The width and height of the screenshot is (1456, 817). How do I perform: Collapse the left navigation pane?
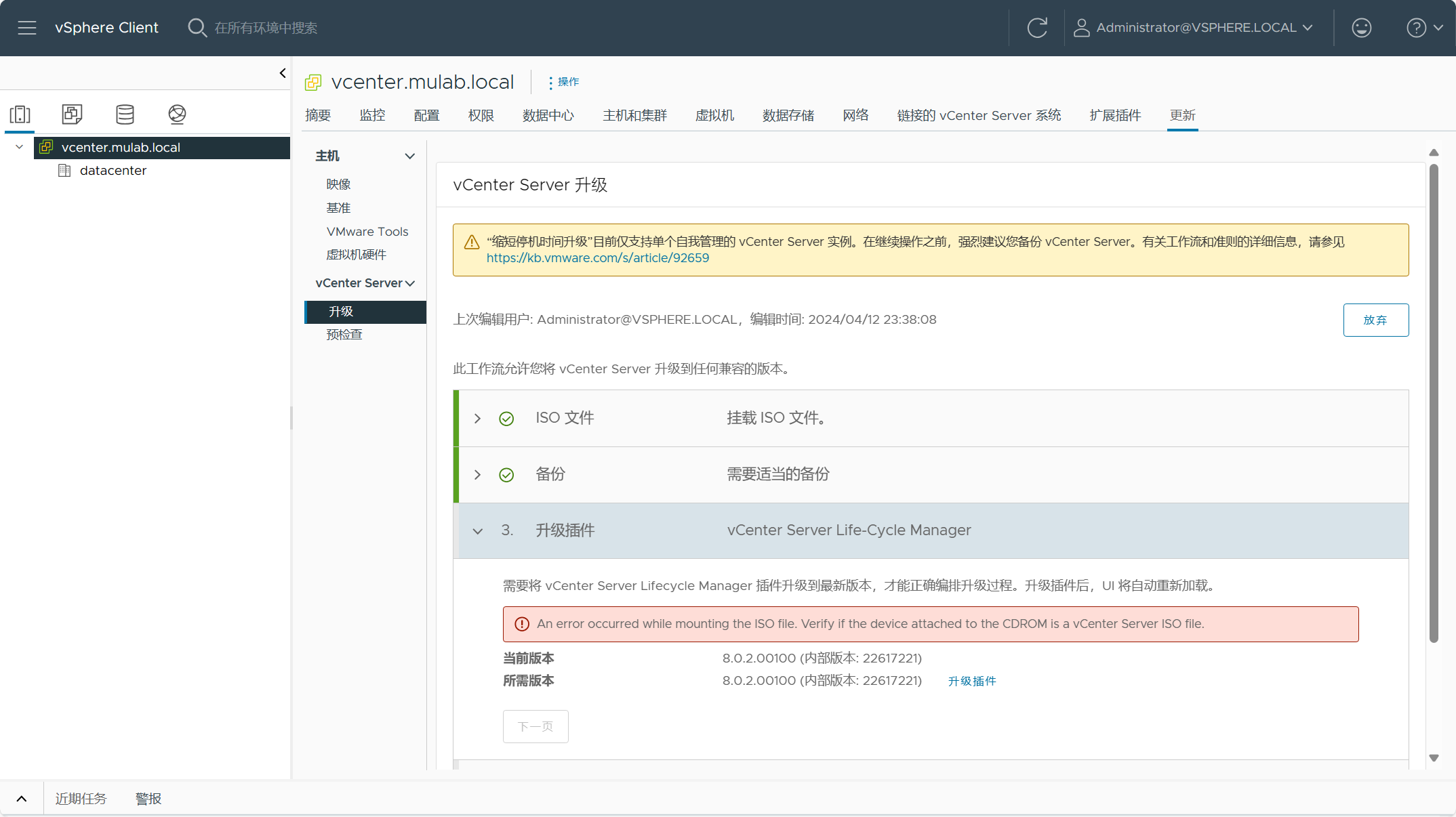coord(283,73)
